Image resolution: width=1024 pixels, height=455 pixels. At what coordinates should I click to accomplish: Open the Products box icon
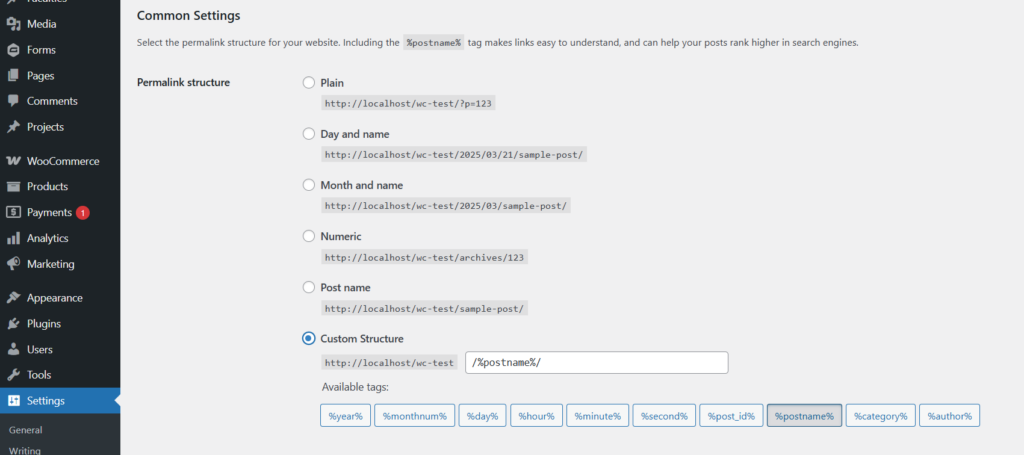(x=13, y=187)
